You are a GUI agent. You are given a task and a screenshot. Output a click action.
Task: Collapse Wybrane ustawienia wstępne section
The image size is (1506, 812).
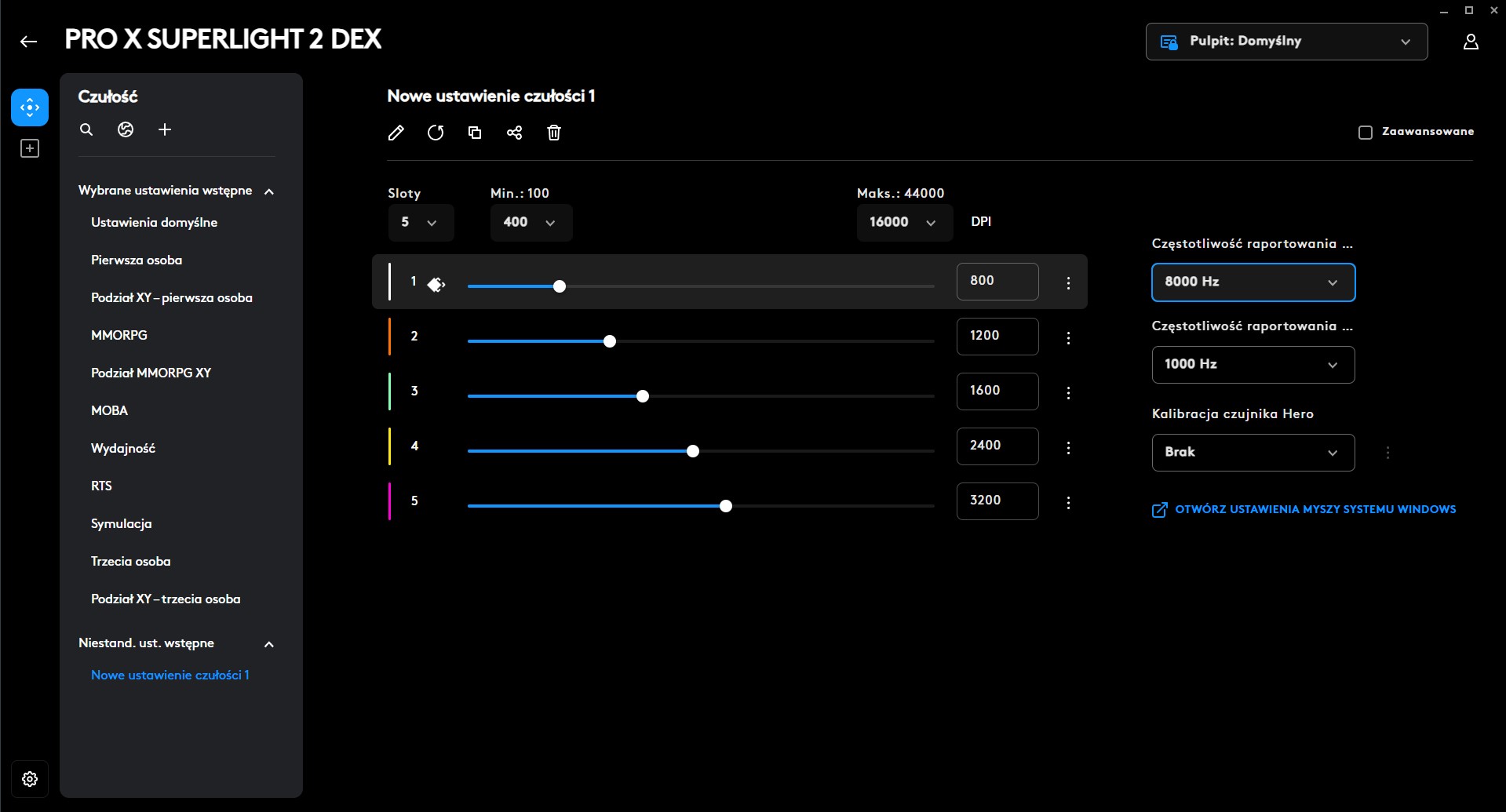click(x=269, y=191)
